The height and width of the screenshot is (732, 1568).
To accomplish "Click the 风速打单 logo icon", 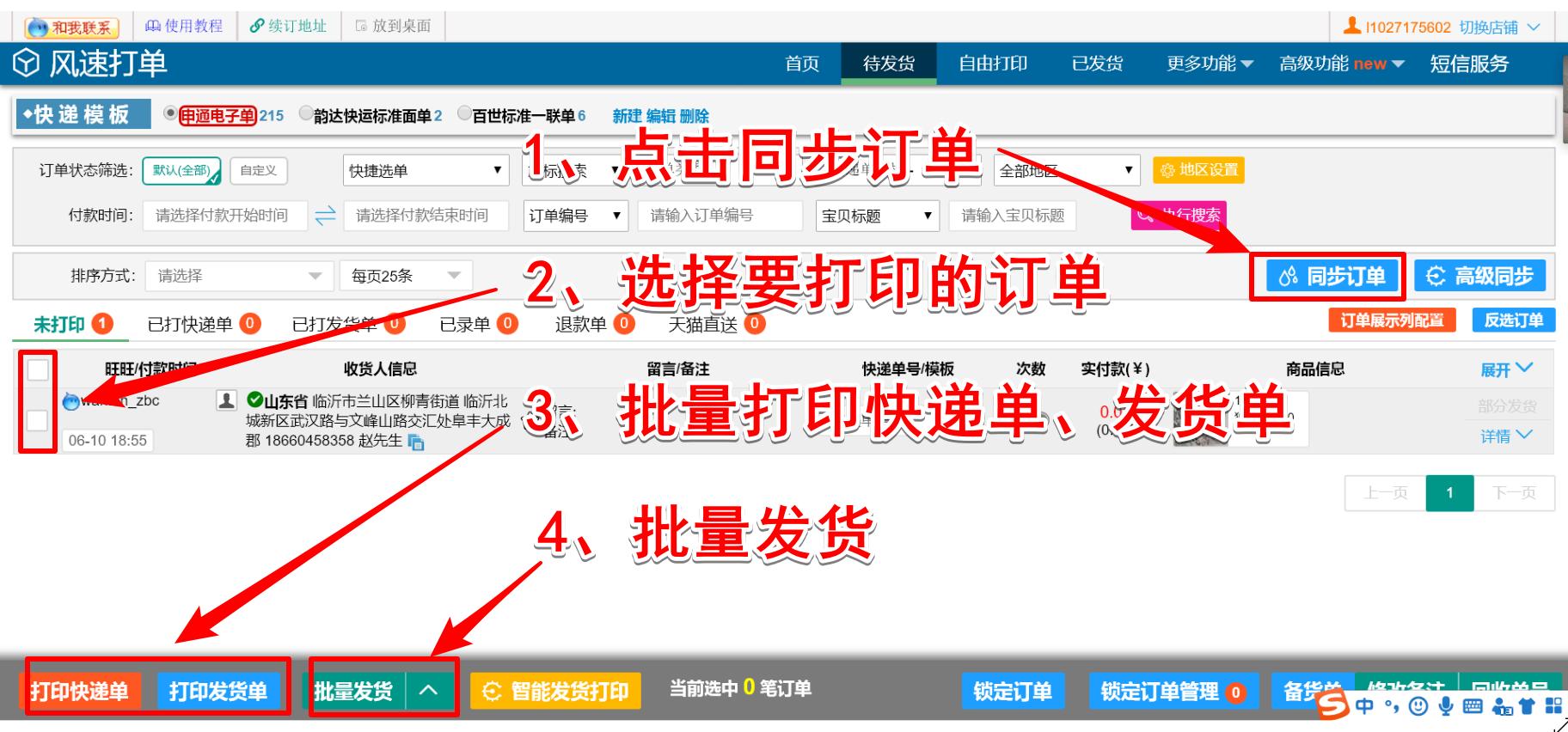I will pos(26,63).
